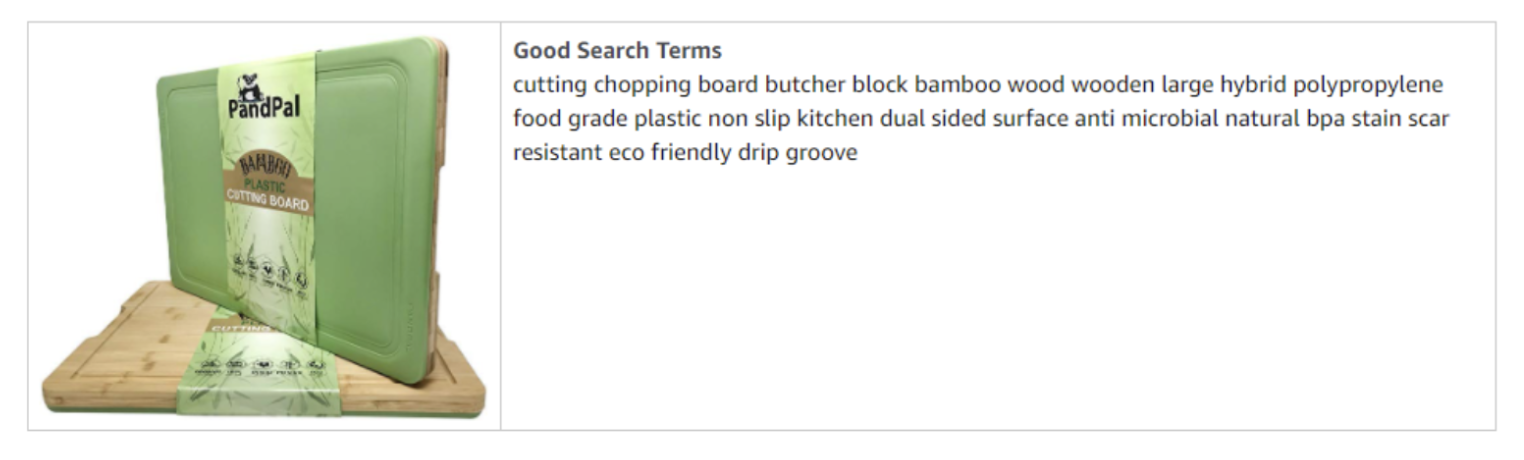Click the word 'butcher' in search terms
The height and width of the screenshot is (460, 1524).
(x=805, y=84)
